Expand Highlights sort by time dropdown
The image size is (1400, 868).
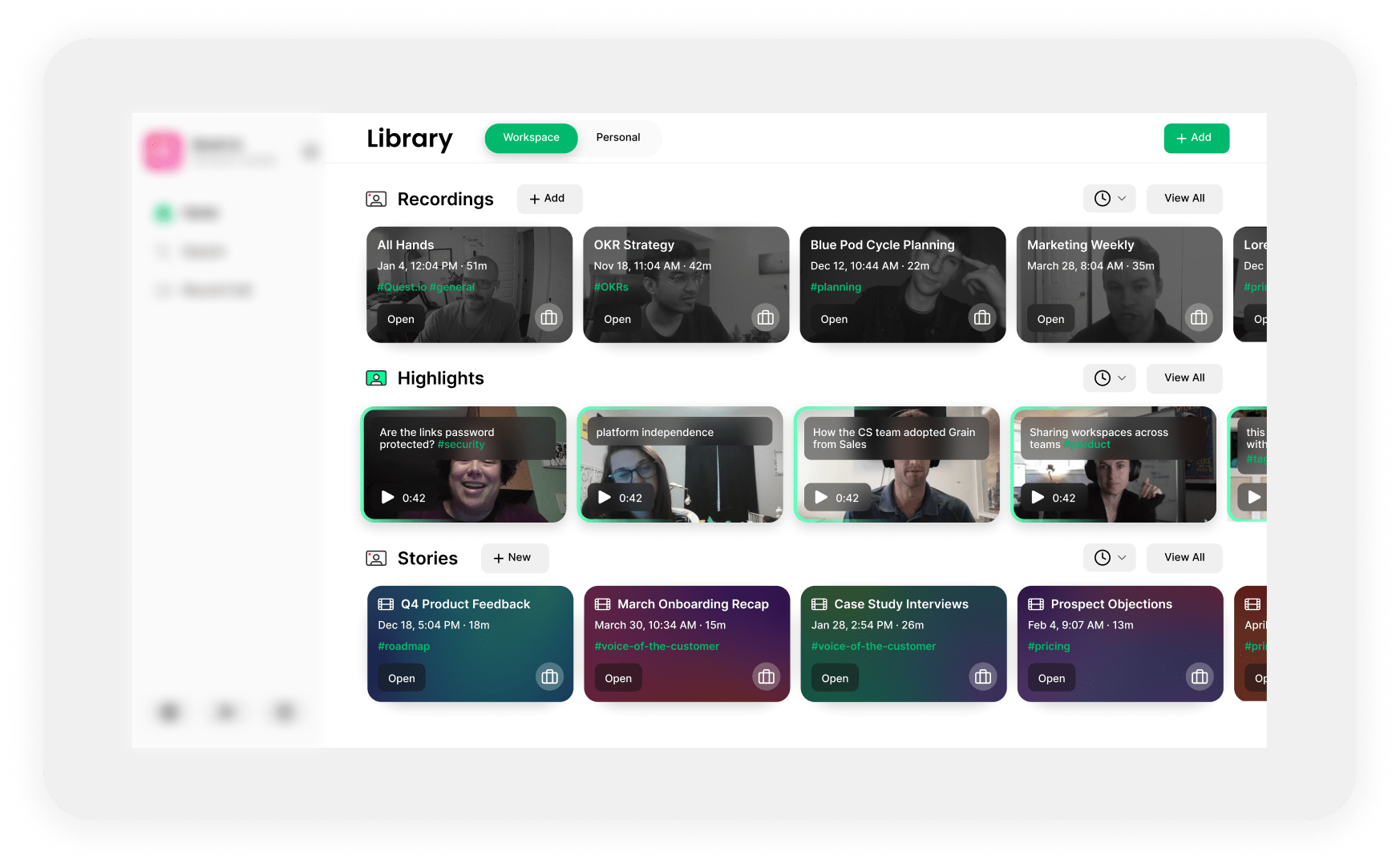[1110, 378]
